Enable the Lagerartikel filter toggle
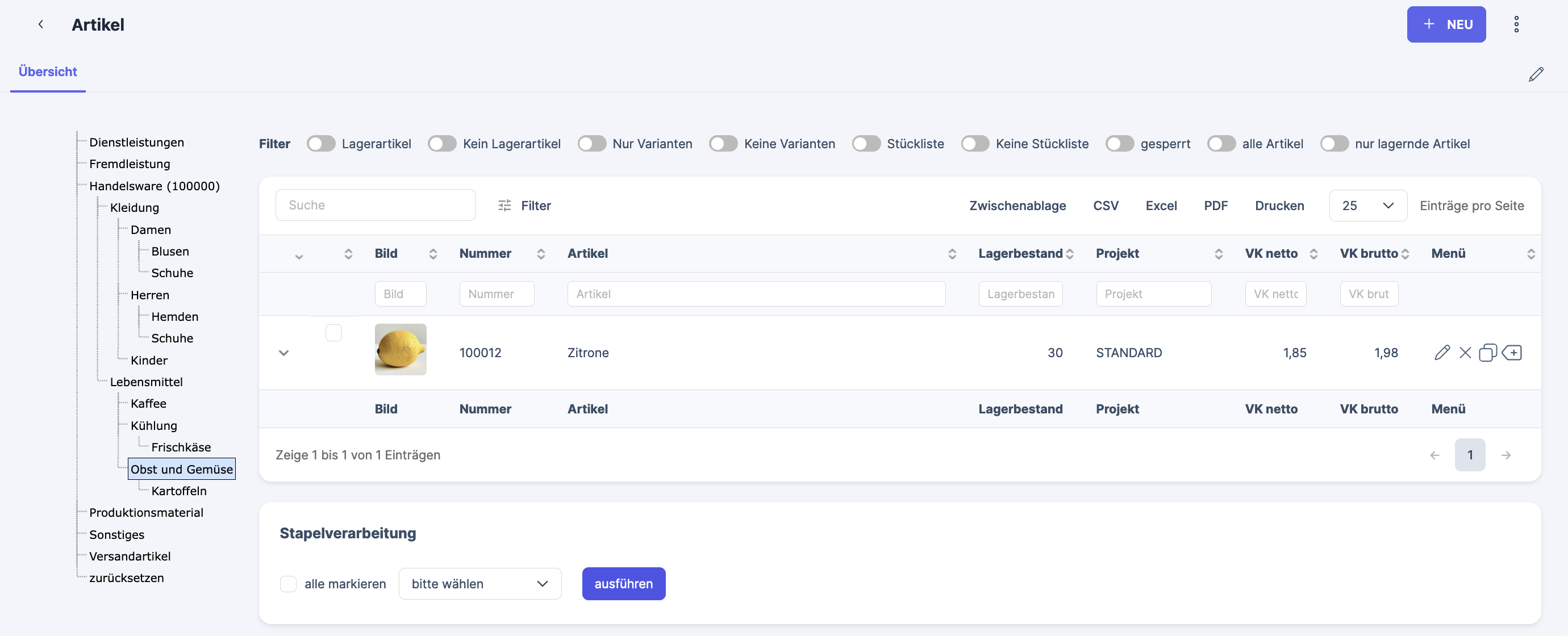The height and width of the screenshot is (636, 1568). 321,144
